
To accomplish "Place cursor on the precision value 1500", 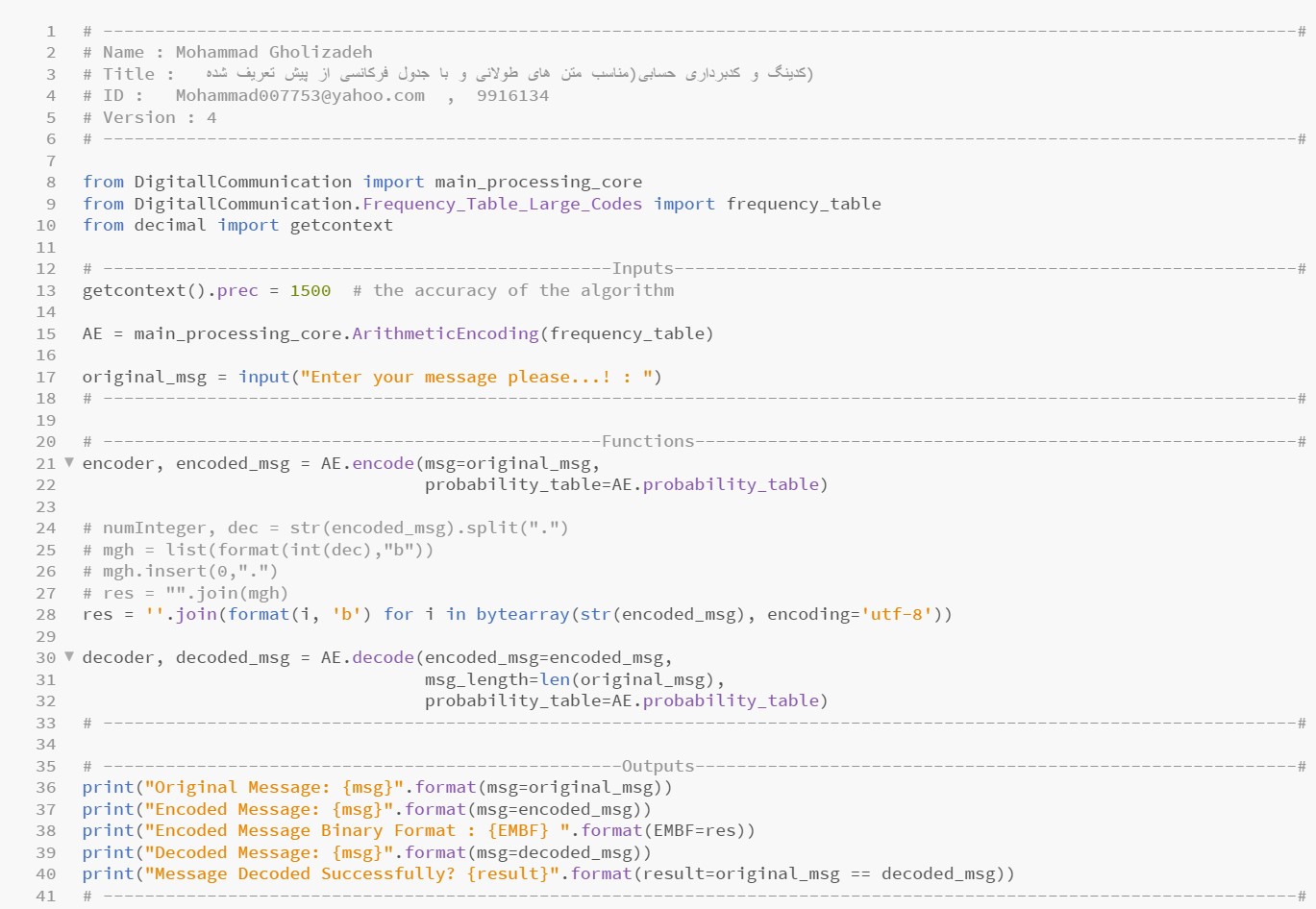I will (310, 290).
